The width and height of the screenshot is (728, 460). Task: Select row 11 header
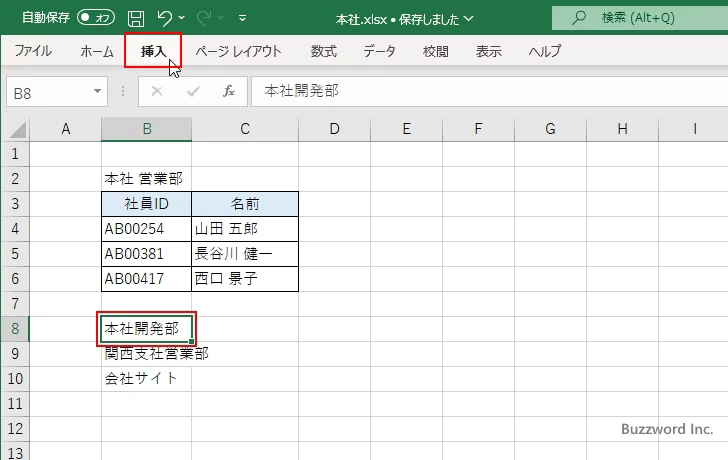pos(15,404)
